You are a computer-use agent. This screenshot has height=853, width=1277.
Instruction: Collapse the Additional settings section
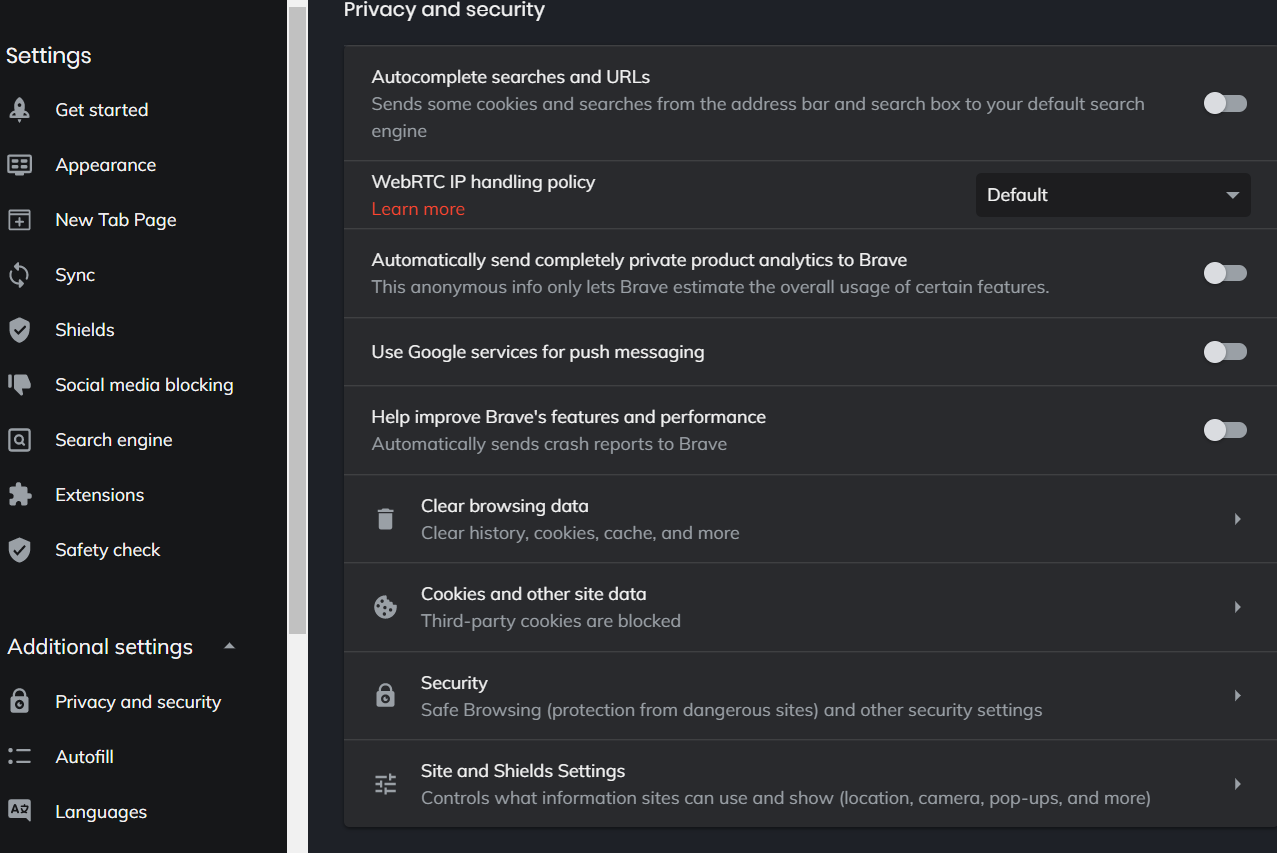229,646
